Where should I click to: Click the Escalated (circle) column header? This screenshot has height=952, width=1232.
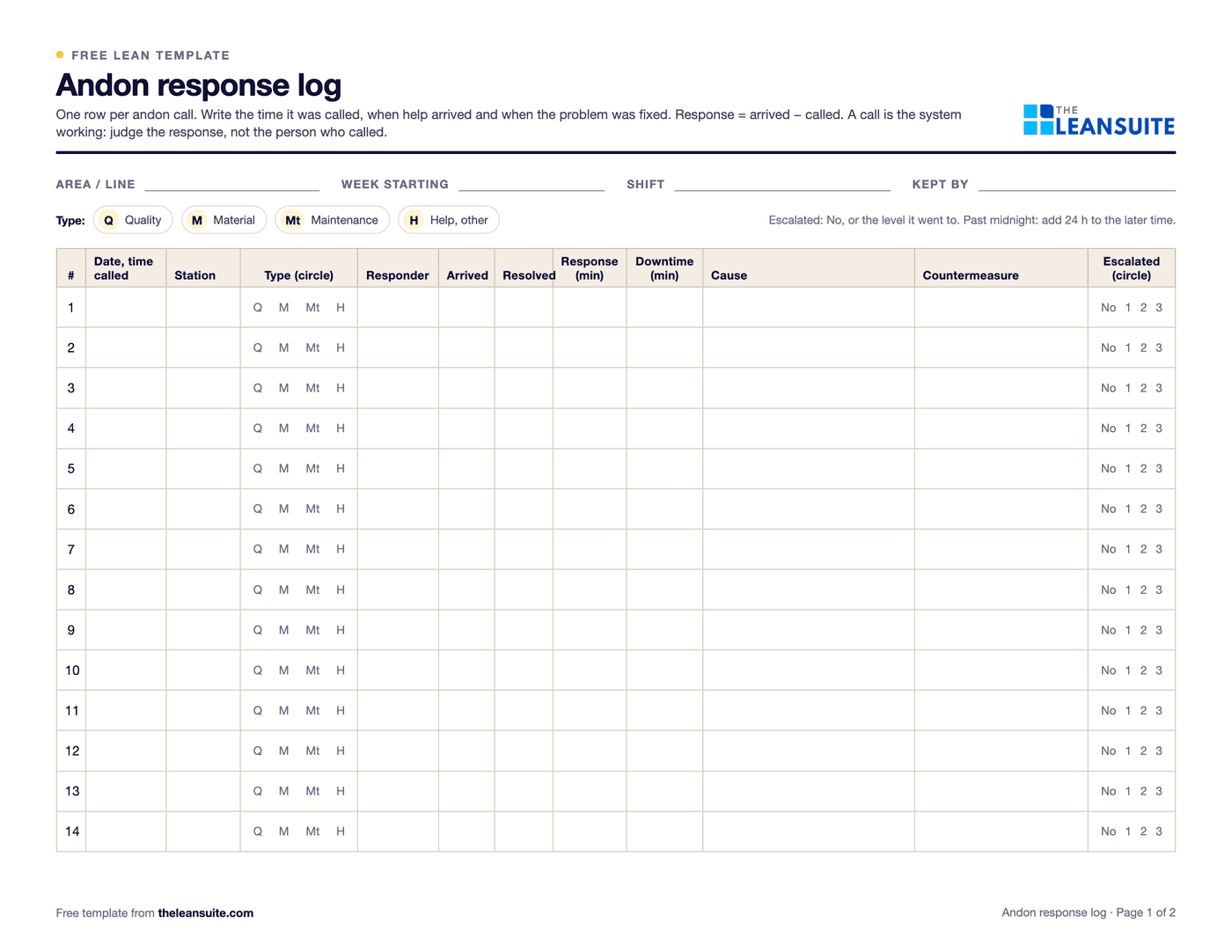(1132, 268)
